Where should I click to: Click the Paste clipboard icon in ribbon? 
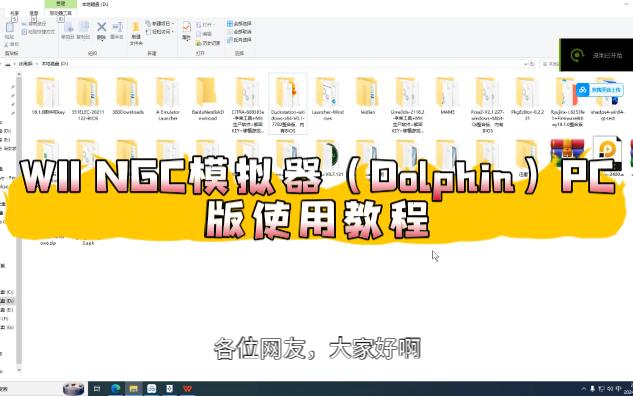pyautogui.click(x=9, y=30)
